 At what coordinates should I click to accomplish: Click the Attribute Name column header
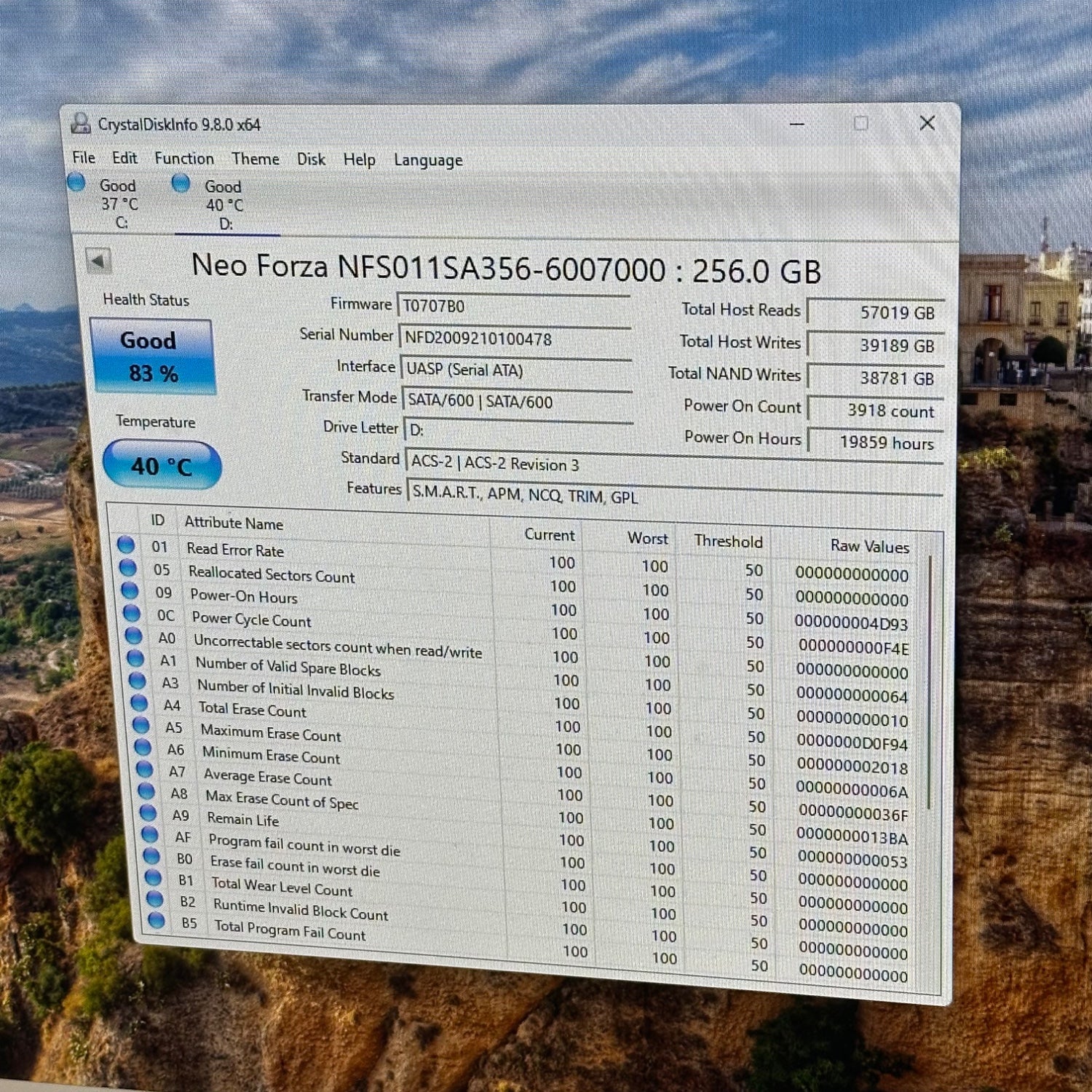coord(234,523)
